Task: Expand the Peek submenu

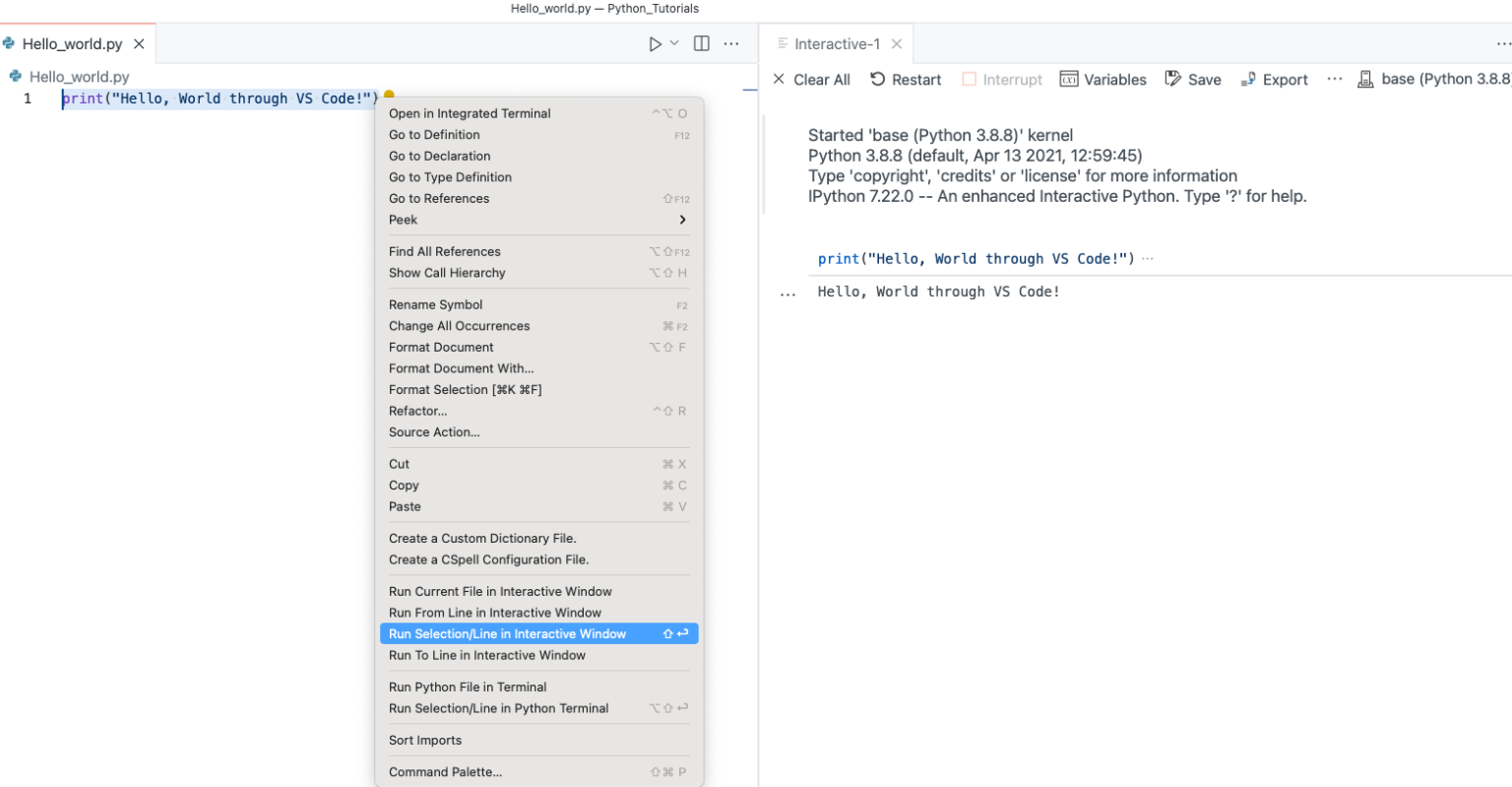Action: (x=403, y=220)
